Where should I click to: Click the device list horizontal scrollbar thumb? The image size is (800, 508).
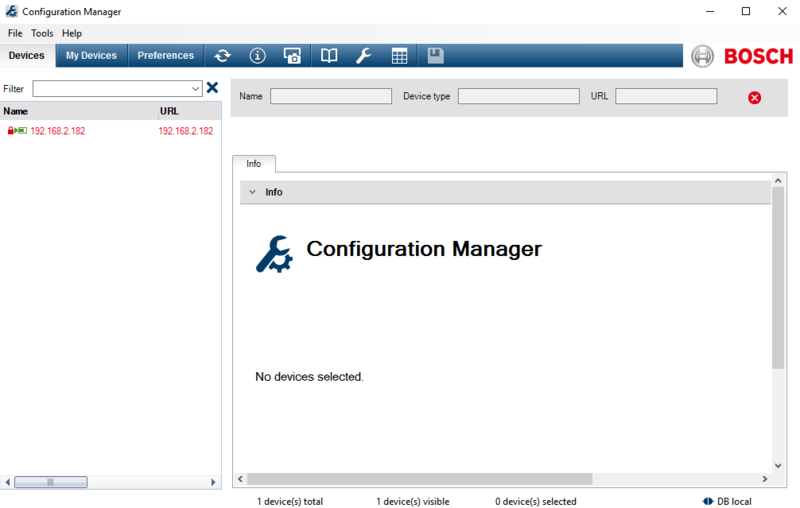point(51,482)
